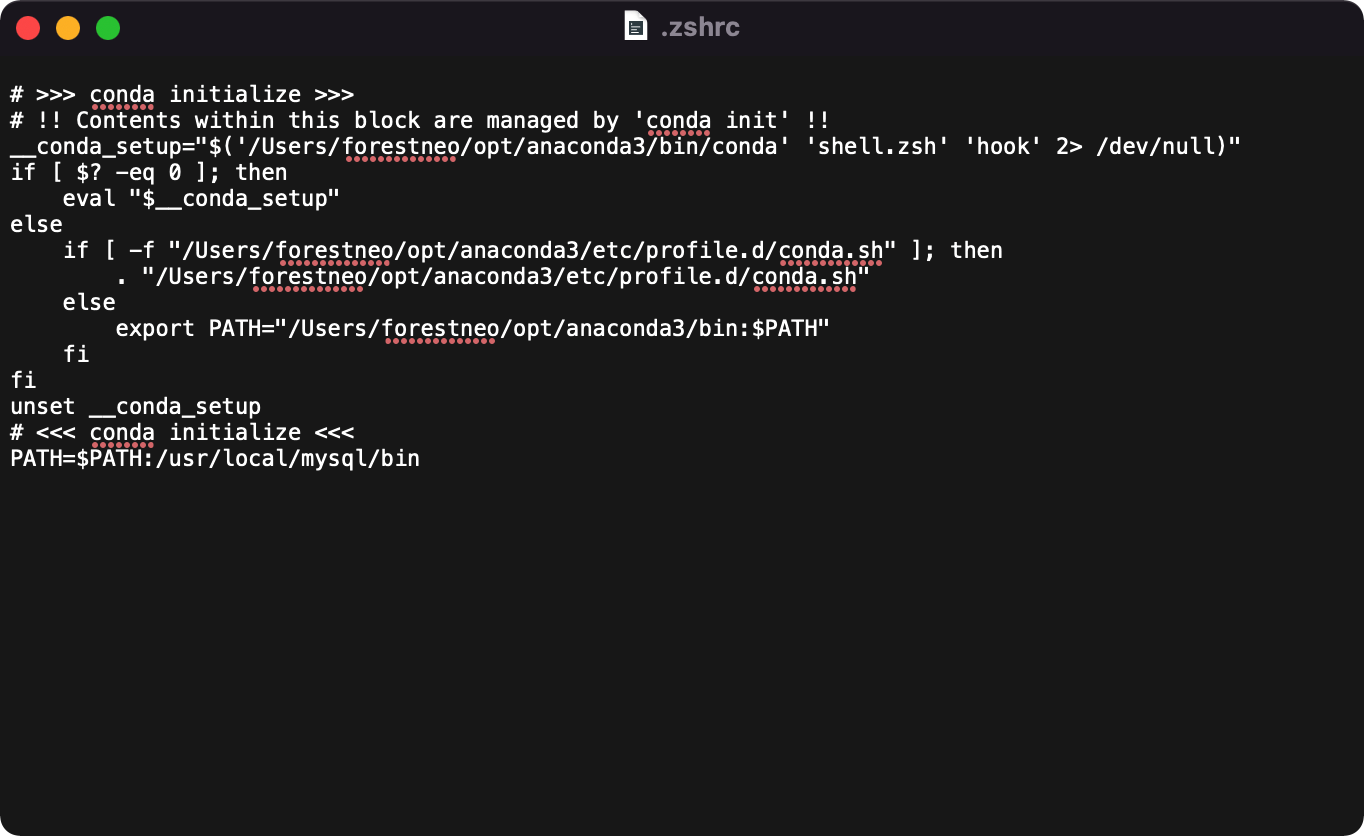Zoom the window using the green button

point(108,28)
